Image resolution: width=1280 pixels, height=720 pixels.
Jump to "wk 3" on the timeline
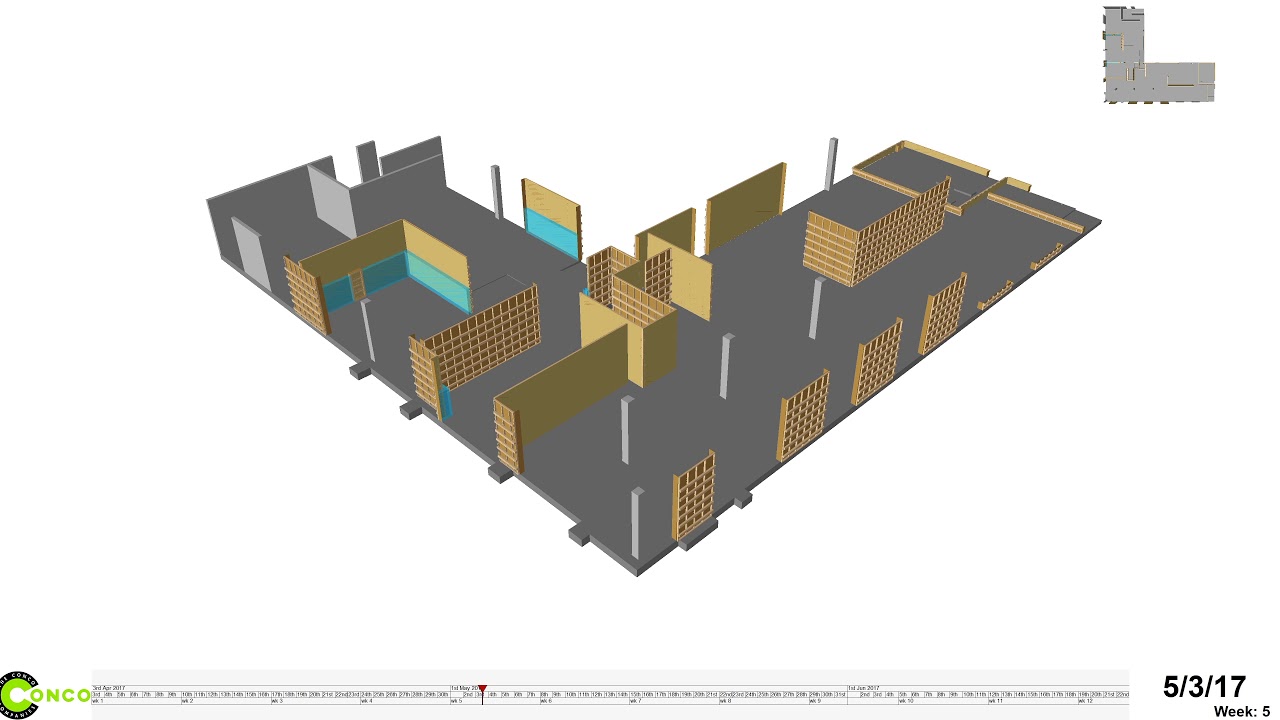coord(278,701)
